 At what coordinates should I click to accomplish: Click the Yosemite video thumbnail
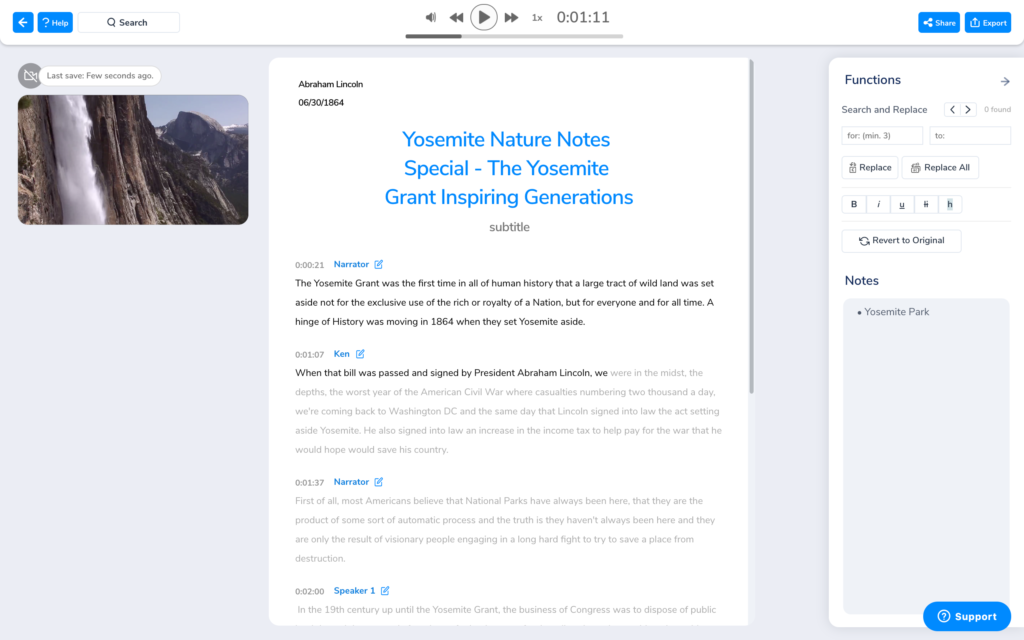point(132,160)
